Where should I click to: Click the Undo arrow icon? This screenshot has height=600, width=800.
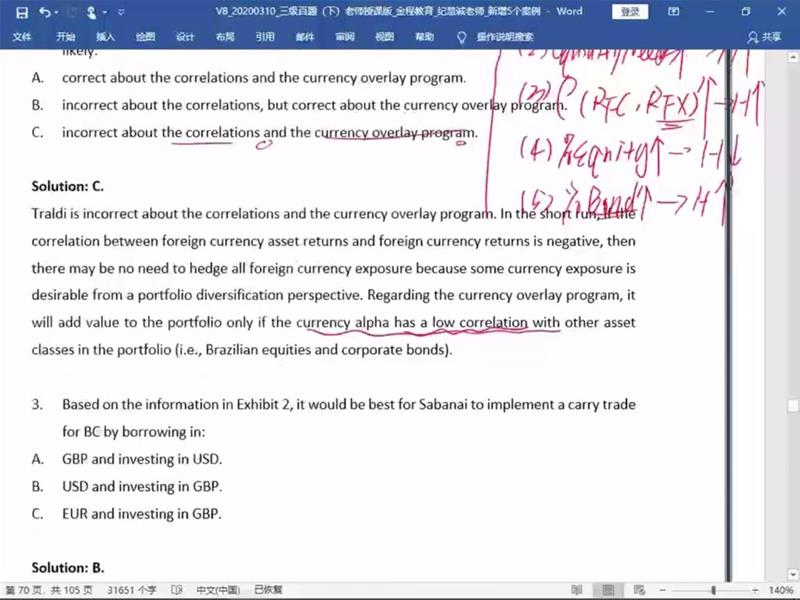tap(45, 12)
